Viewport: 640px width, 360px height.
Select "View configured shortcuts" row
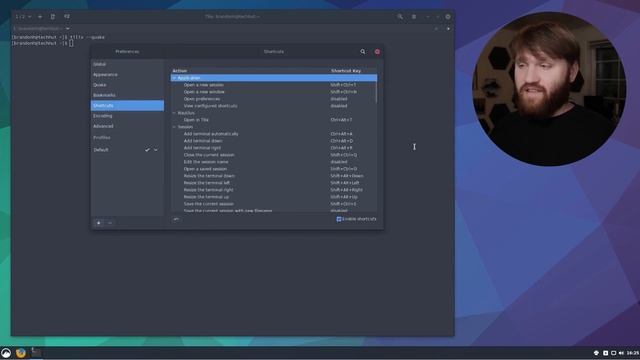(273, 106)
